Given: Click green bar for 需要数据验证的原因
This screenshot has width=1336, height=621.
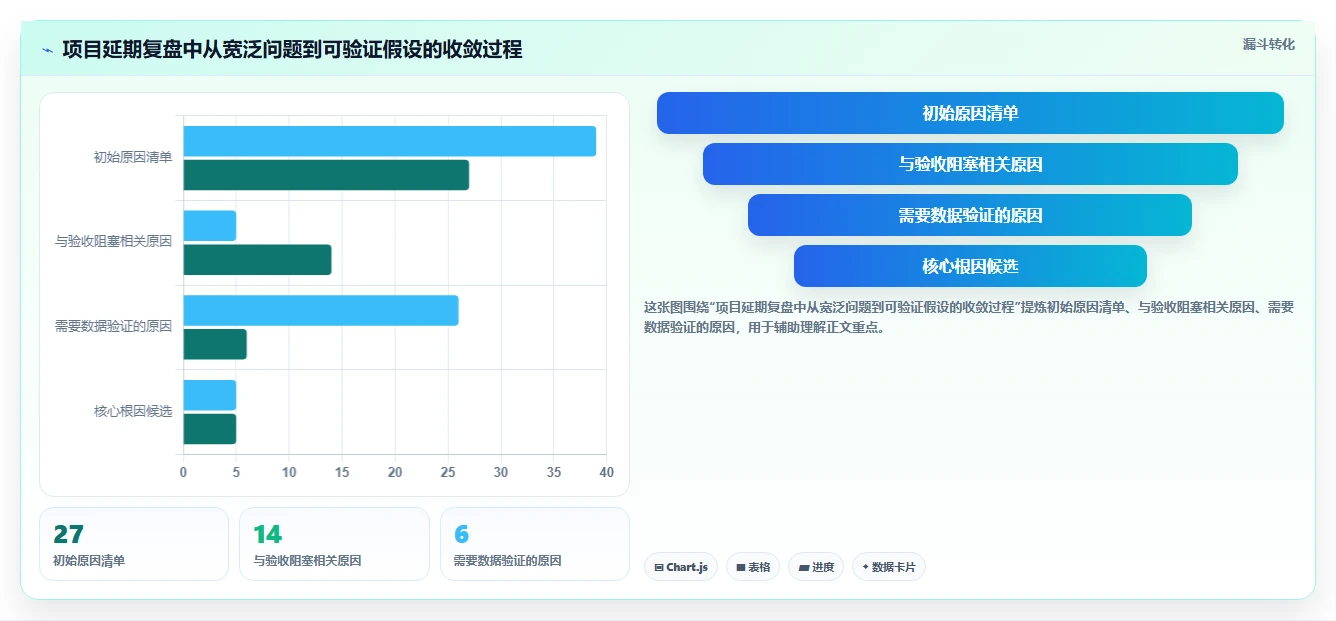Looking at the screenshot, I should pos(214,344).
